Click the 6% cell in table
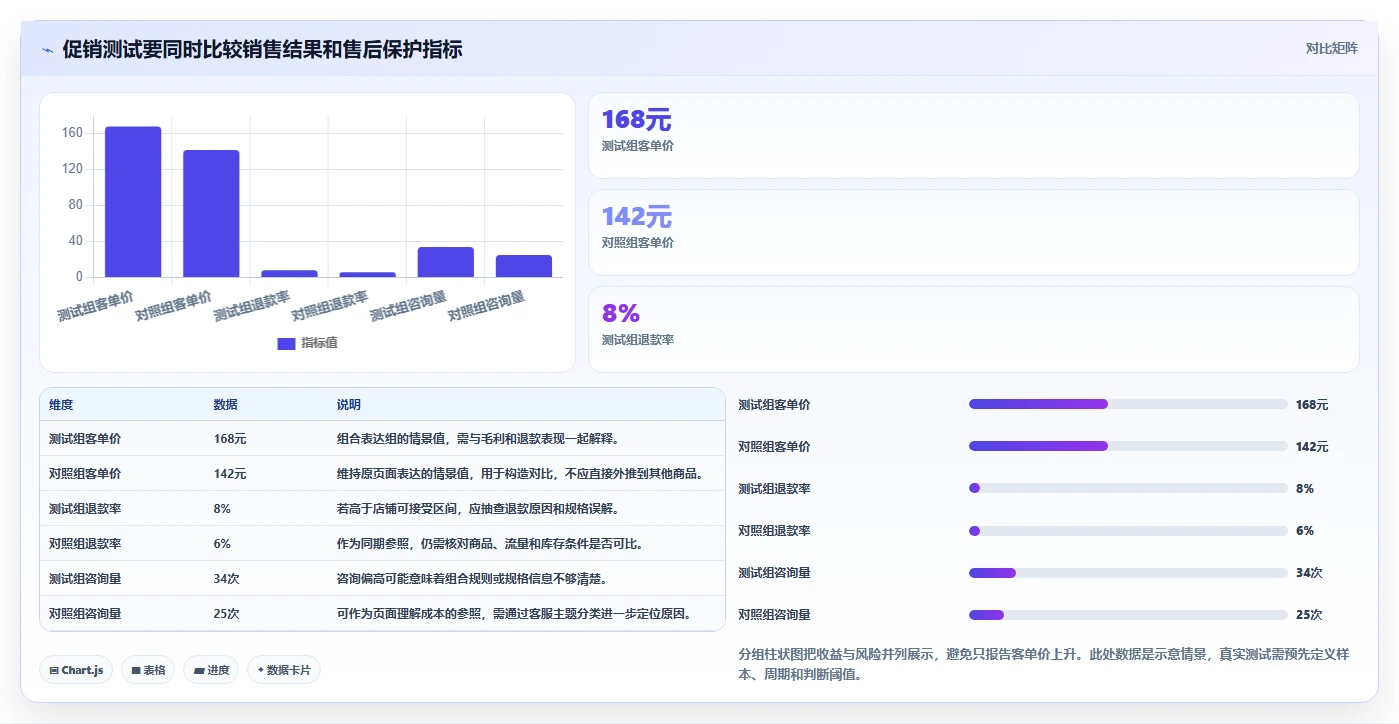 click(222, 544)
